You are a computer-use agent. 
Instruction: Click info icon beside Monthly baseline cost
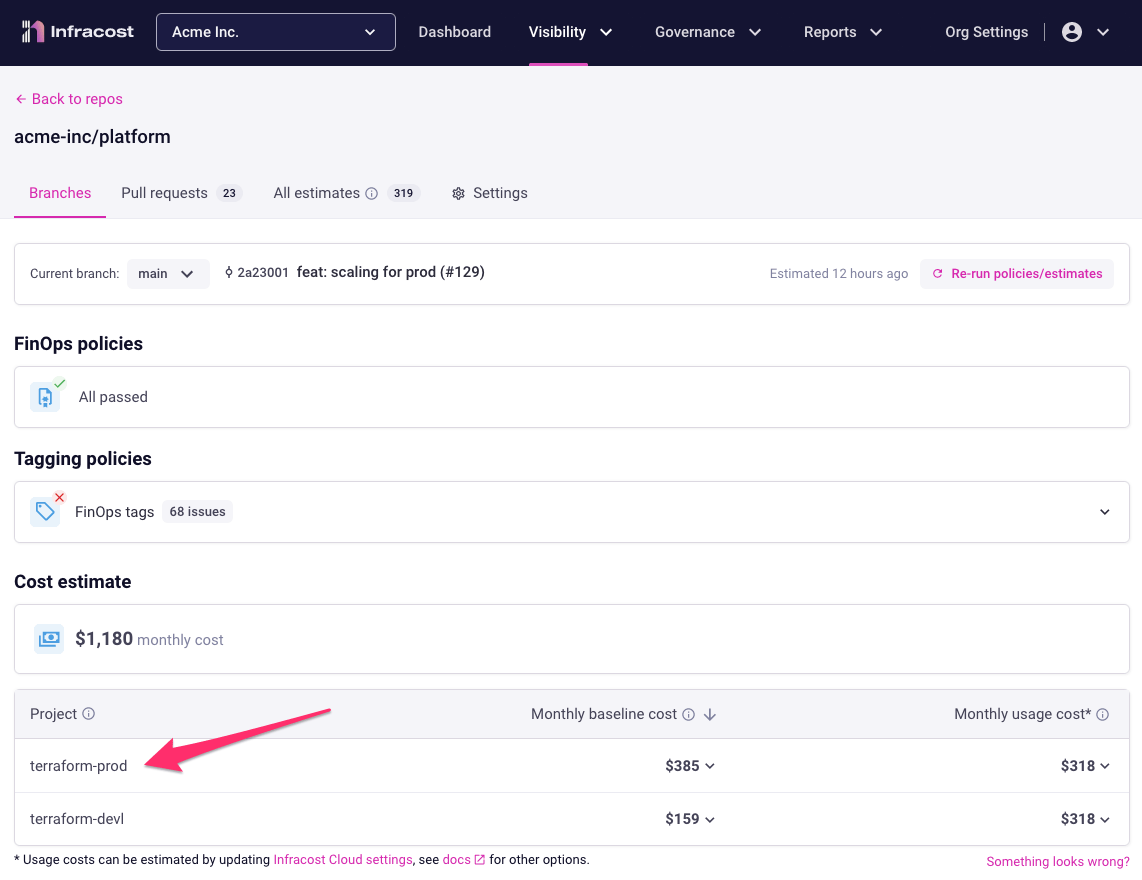point(688,714)
